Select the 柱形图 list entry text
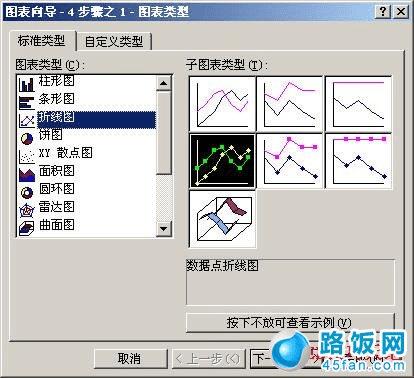 pyautogui.click(x=57, y=81)
